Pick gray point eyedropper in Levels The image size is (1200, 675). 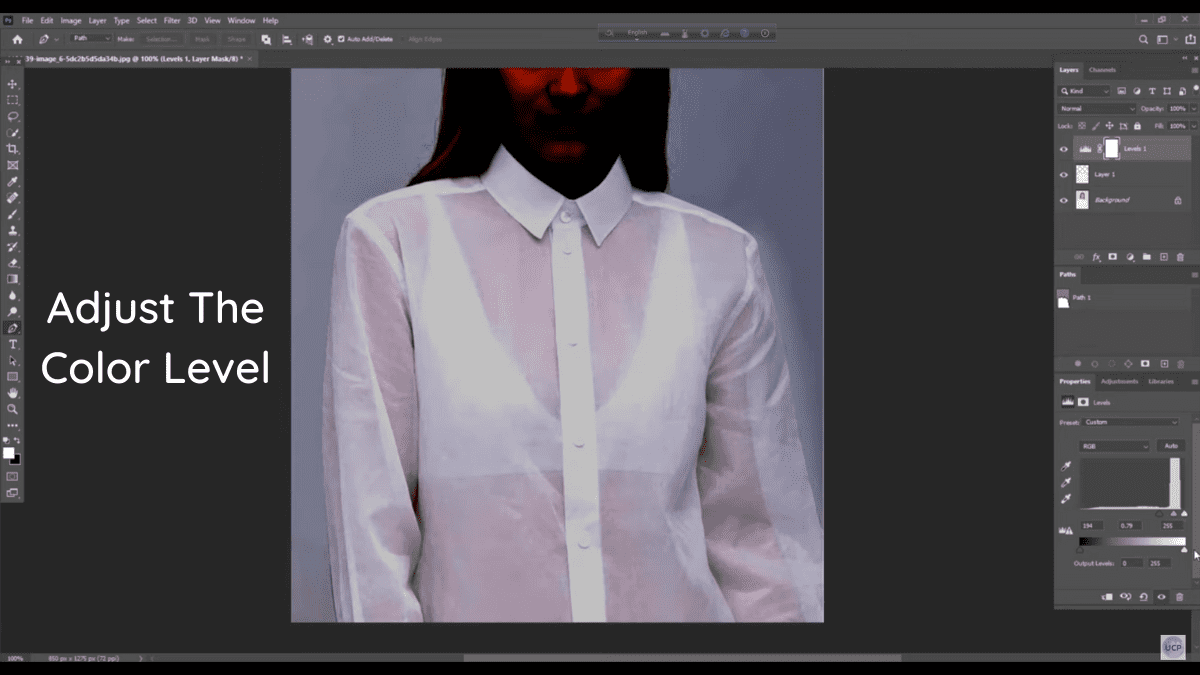coord(1066,482)
